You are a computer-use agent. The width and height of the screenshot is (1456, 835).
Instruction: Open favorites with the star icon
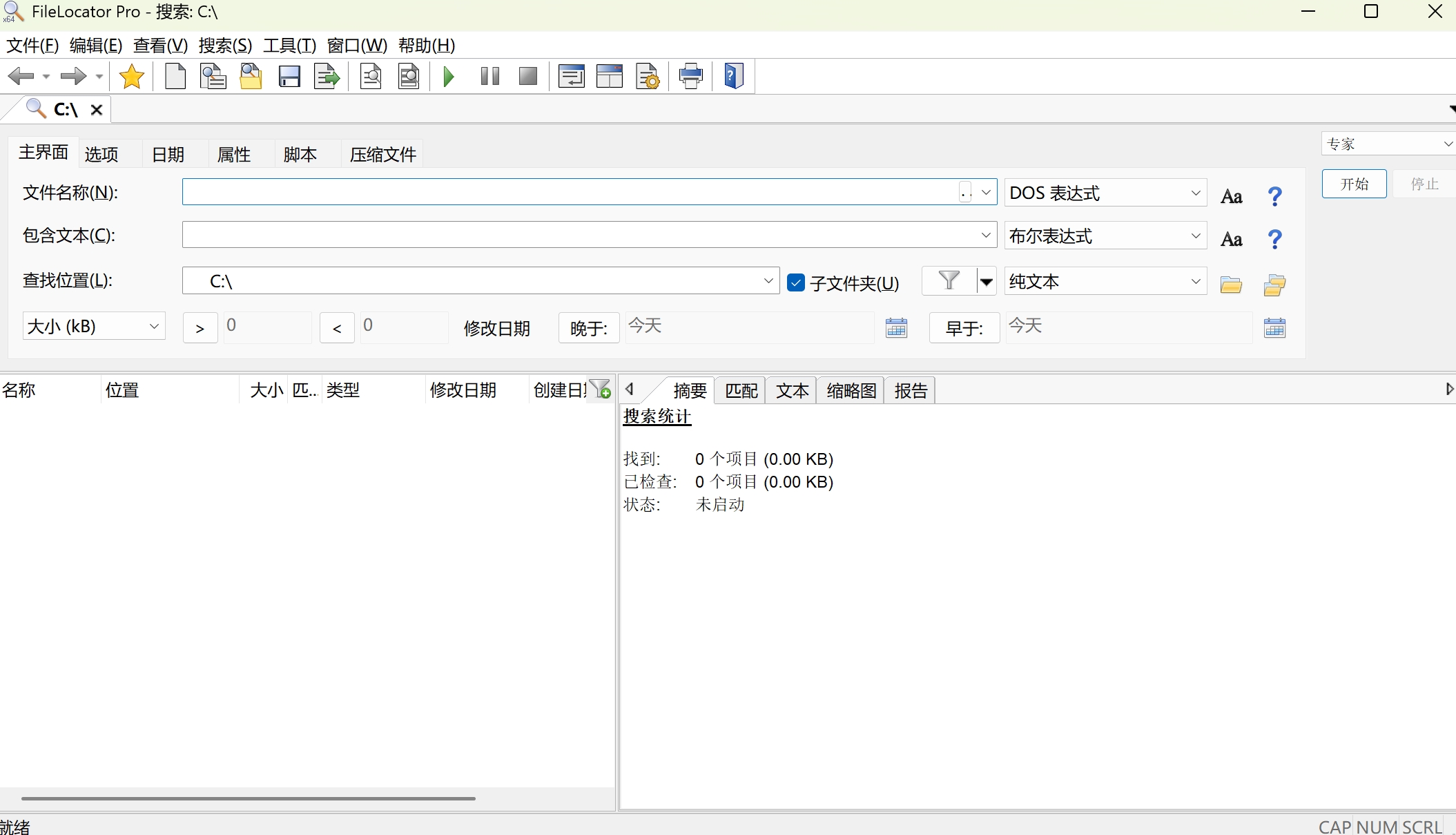pos(132,76)
